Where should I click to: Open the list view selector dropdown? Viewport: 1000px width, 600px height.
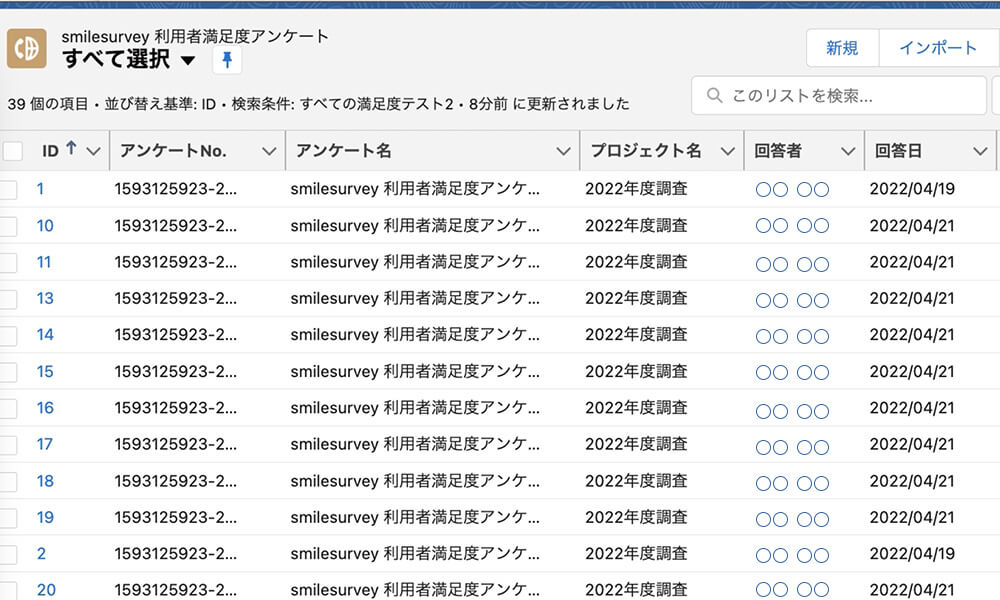click(188, 61)
